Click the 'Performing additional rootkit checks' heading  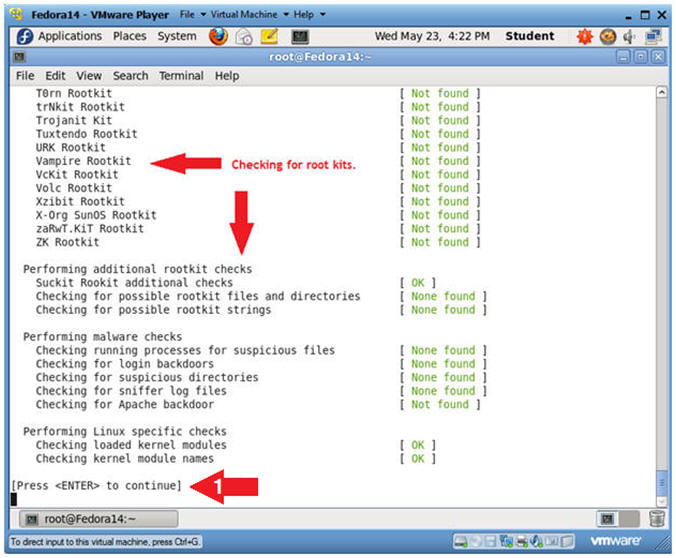click(x=138, y=269)
